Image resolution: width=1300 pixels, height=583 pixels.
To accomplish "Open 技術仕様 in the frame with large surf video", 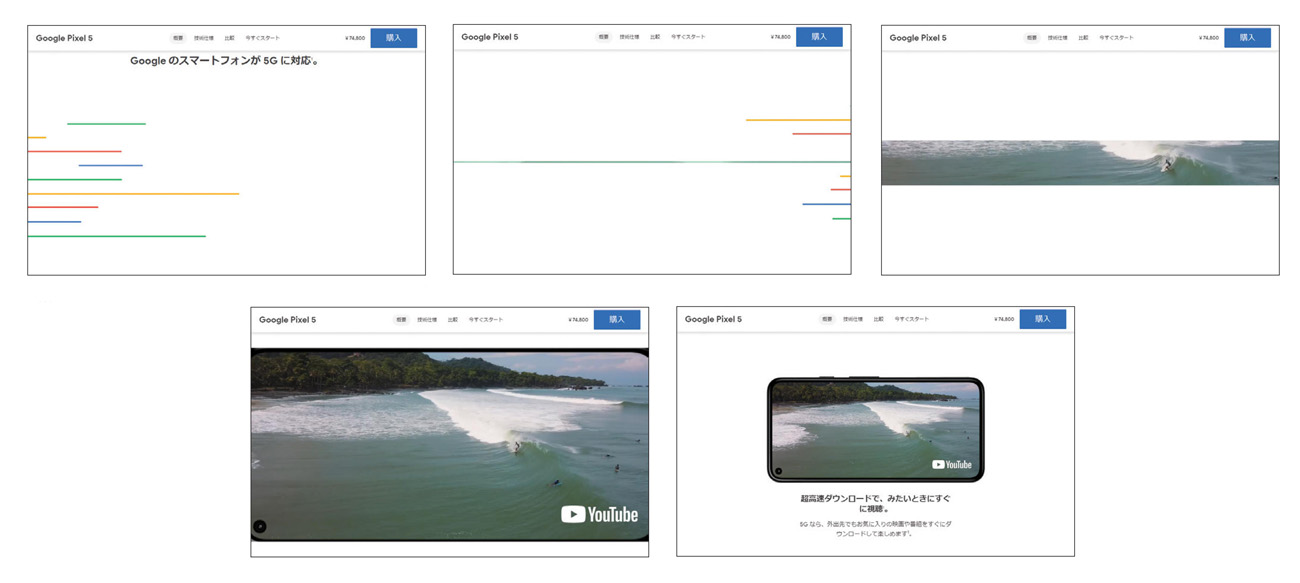I will point(427,320).
